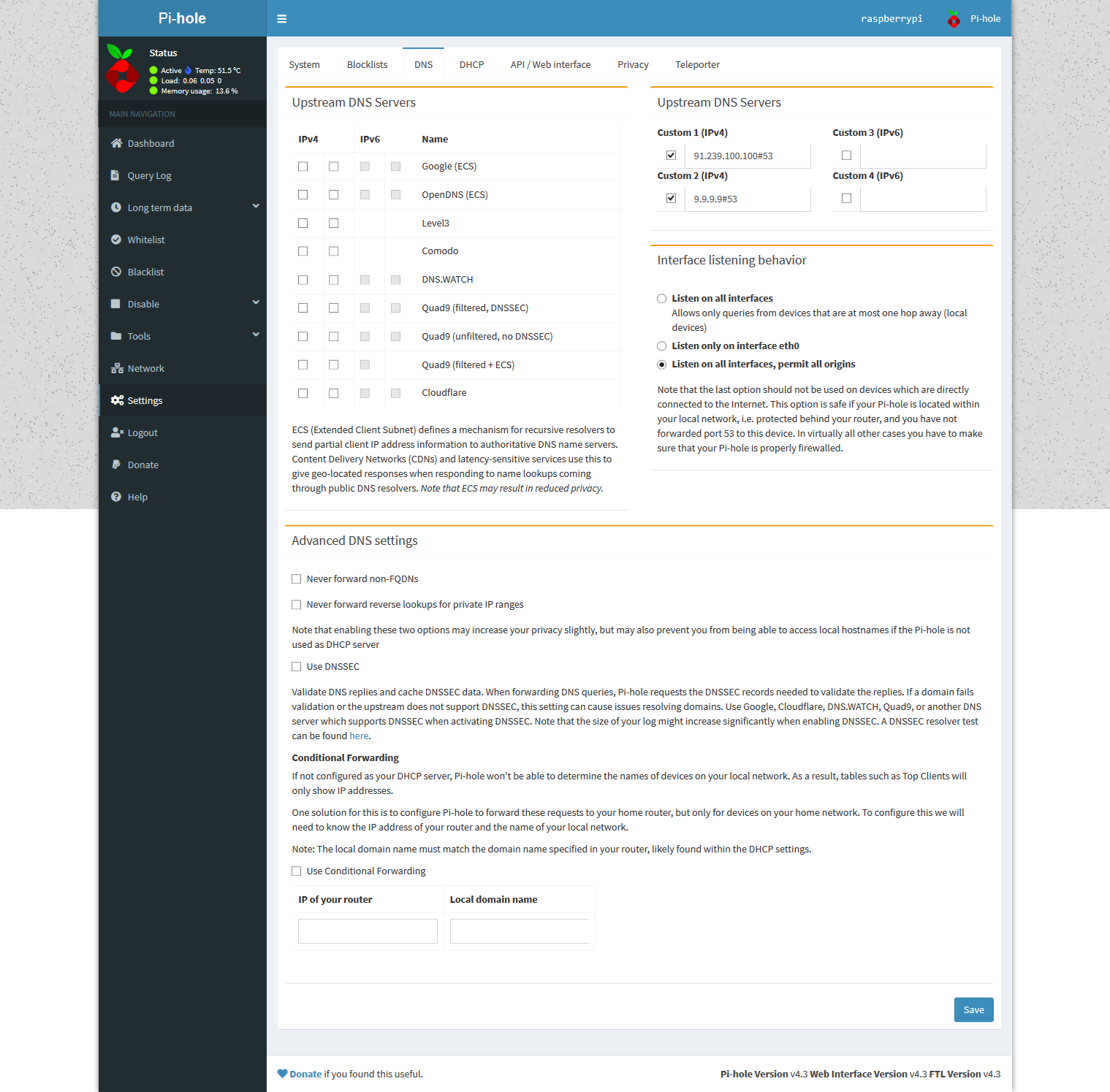
Task: Expand the Tools submenu chevron
Action: tap(256, 335)
